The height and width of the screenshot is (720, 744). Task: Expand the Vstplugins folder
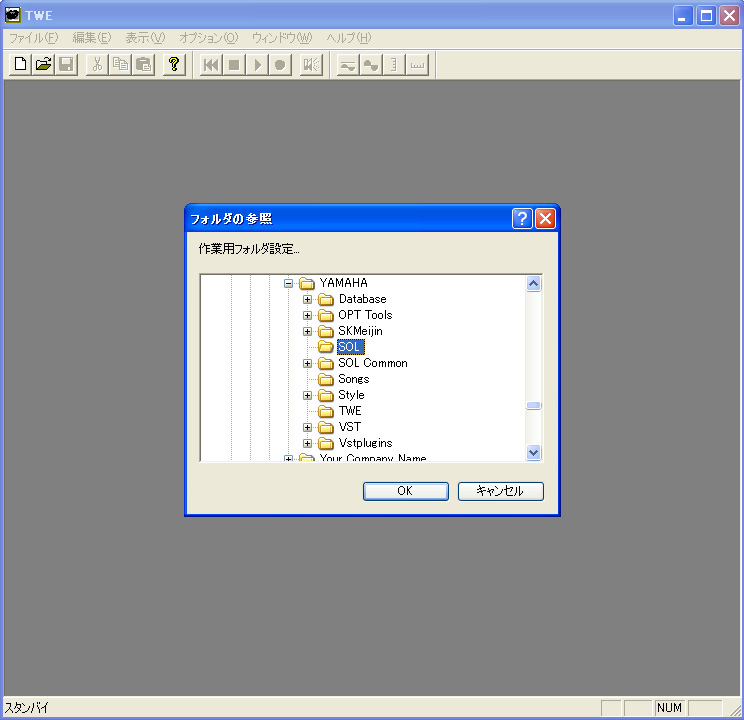pos(307,443)
